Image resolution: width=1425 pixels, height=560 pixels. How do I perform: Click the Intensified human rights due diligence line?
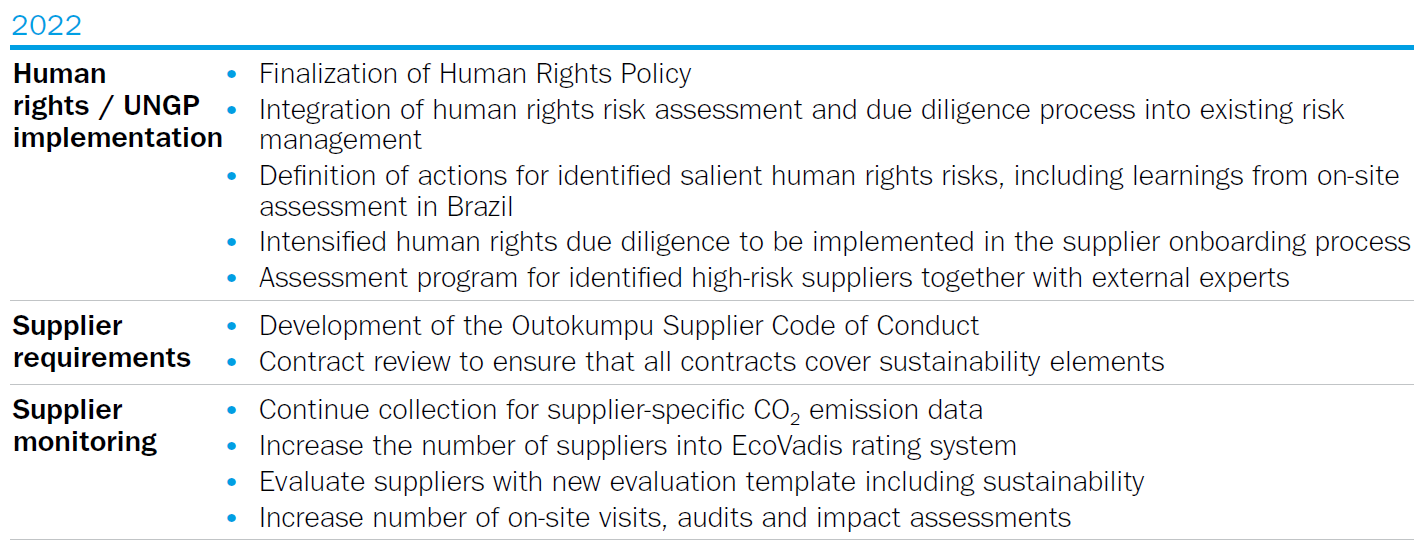[x=835, y=242]
